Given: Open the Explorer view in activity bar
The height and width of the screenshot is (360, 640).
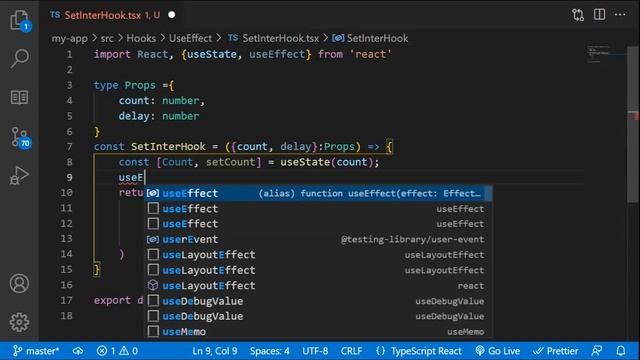Looking at the screenshot, I should [19, 20].
